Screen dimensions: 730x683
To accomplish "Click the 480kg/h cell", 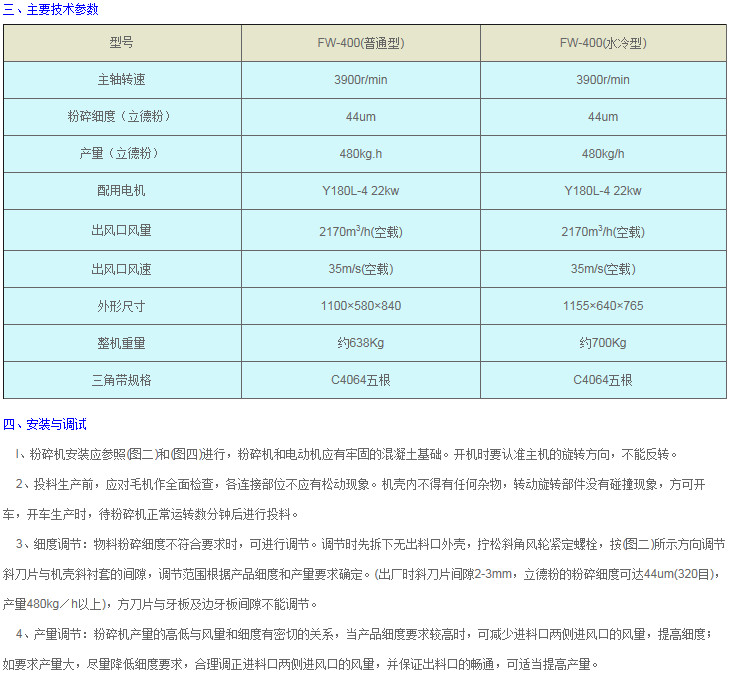I will [603, 154].
